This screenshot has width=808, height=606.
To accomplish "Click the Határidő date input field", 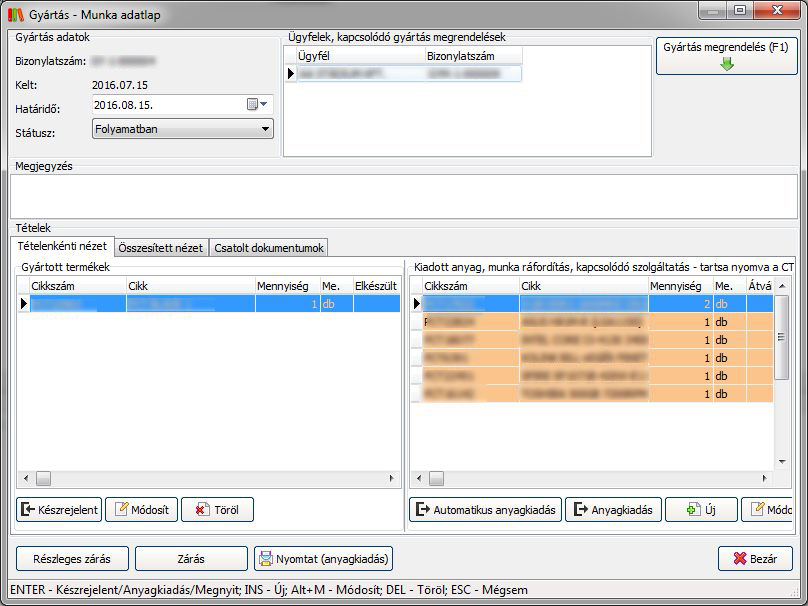I will 165,105.
